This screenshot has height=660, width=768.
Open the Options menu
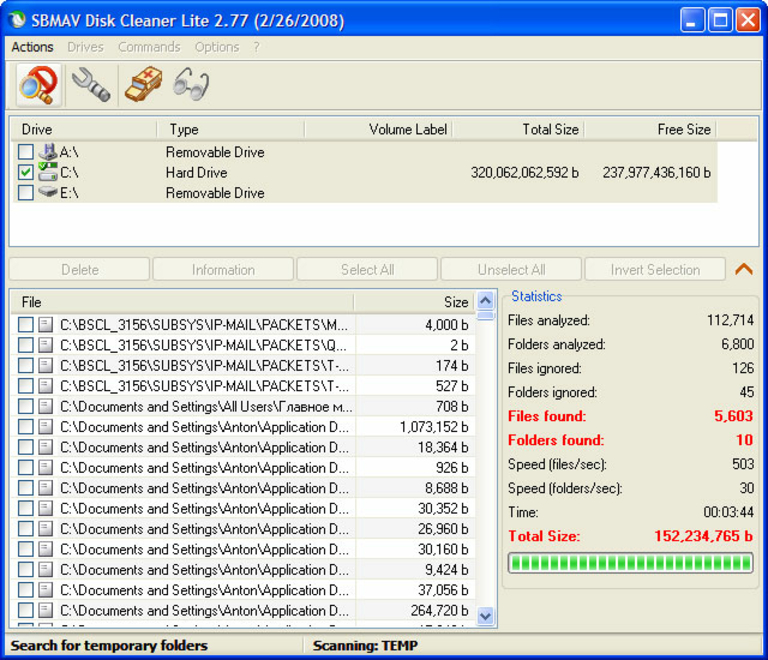(x=217, y=47)
